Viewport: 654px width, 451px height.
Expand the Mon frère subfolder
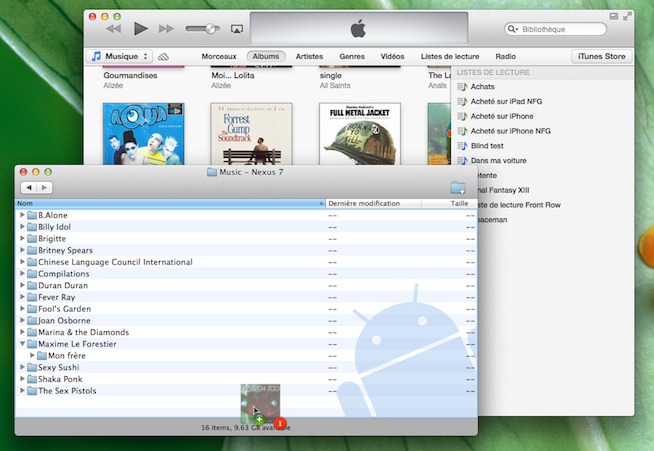coord(33,356)
